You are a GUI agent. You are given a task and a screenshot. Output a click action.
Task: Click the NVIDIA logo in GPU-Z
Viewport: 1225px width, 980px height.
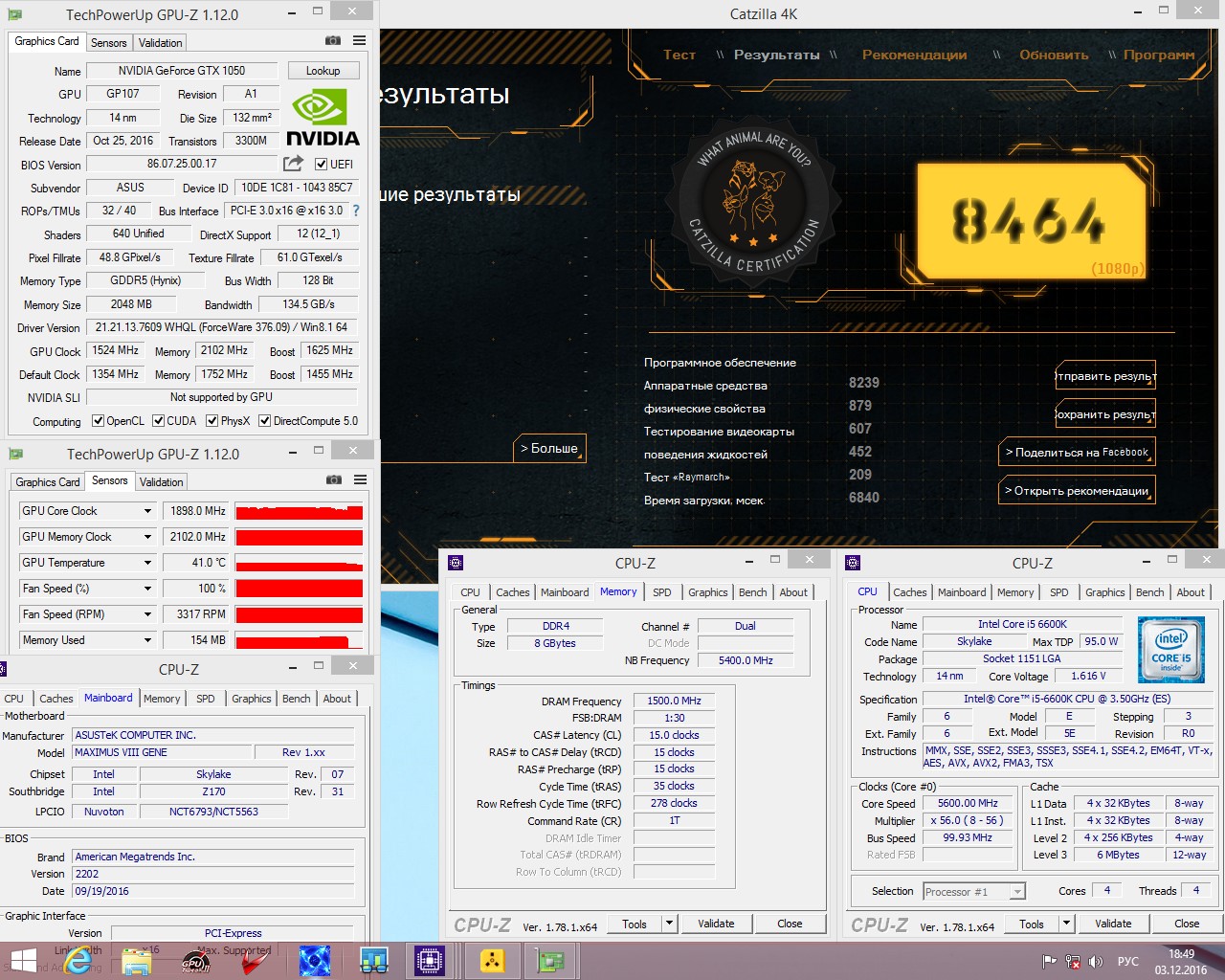pyautogui.click(x=323, y=119)
